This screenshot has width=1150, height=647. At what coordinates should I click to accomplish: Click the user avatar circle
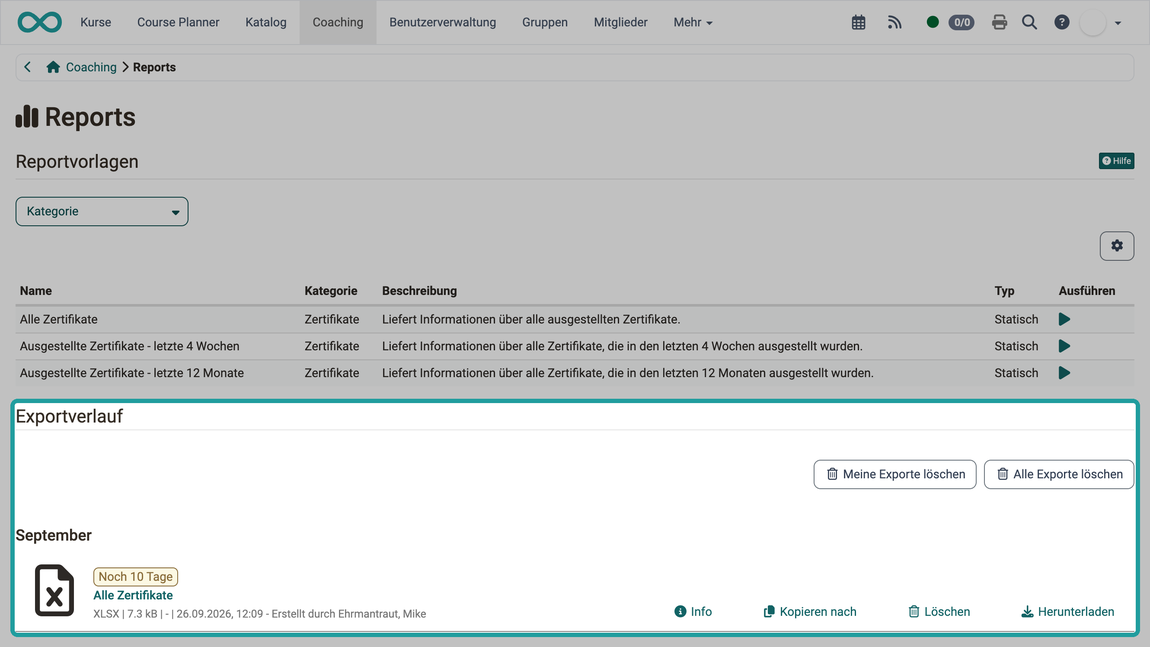point(1093,23)
